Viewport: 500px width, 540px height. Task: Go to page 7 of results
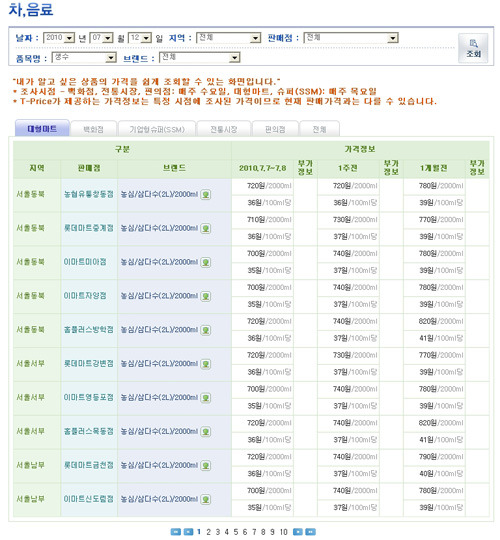[254, 532]
